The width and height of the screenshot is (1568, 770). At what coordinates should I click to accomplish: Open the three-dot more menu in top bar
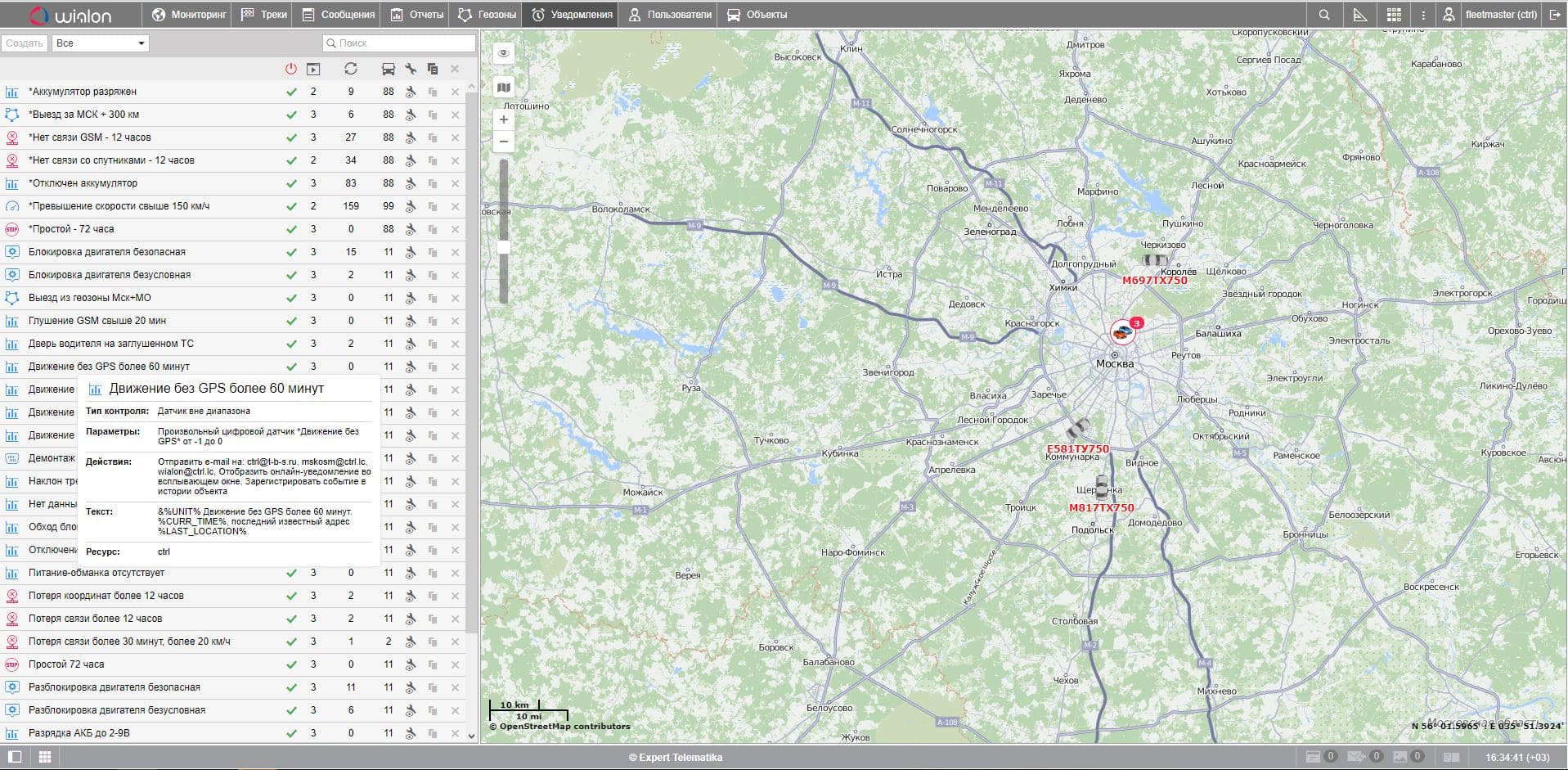pos(1423,15)
